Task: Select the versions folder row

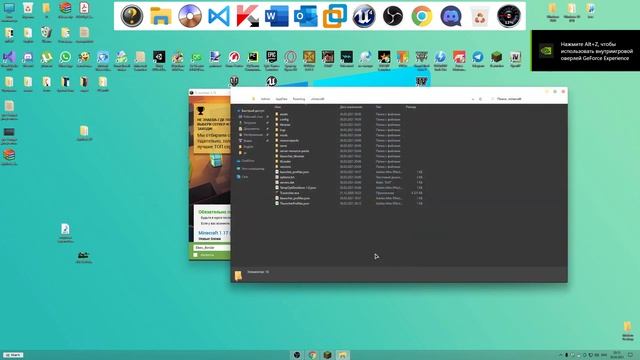Action: click(349, 167)
